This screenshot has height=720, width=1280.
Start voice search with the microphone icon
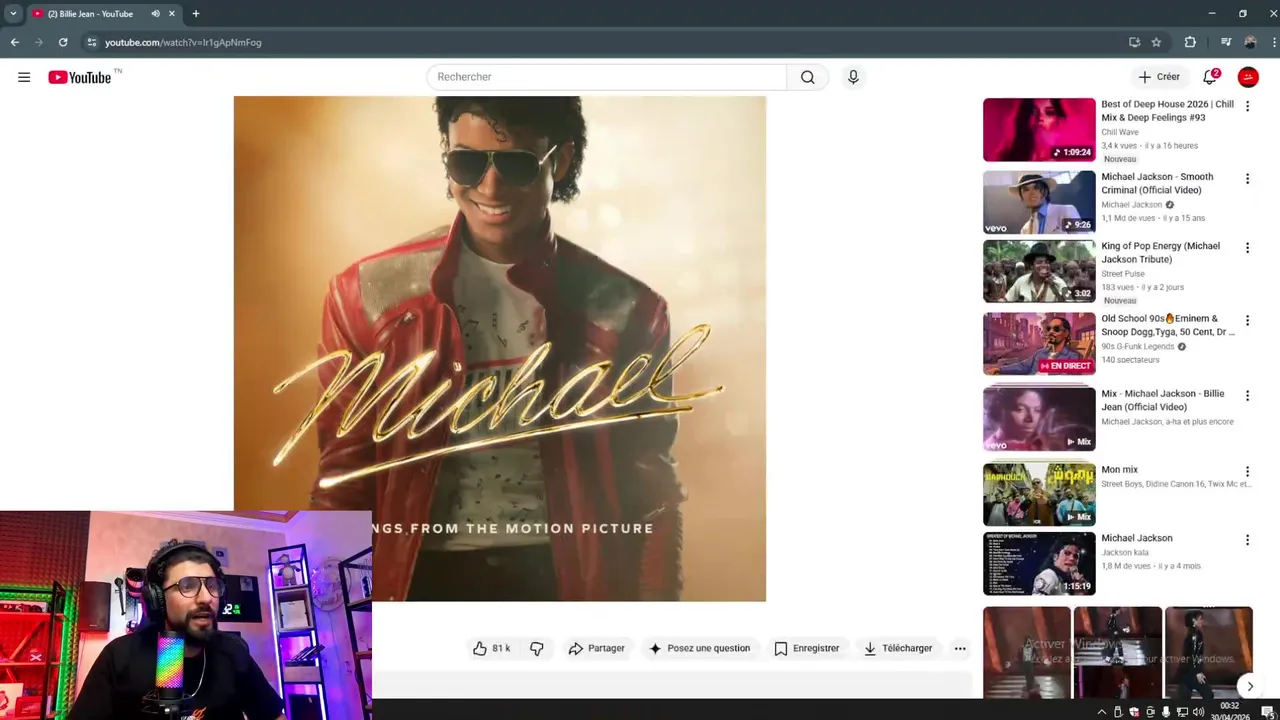(x=853, y=77)
